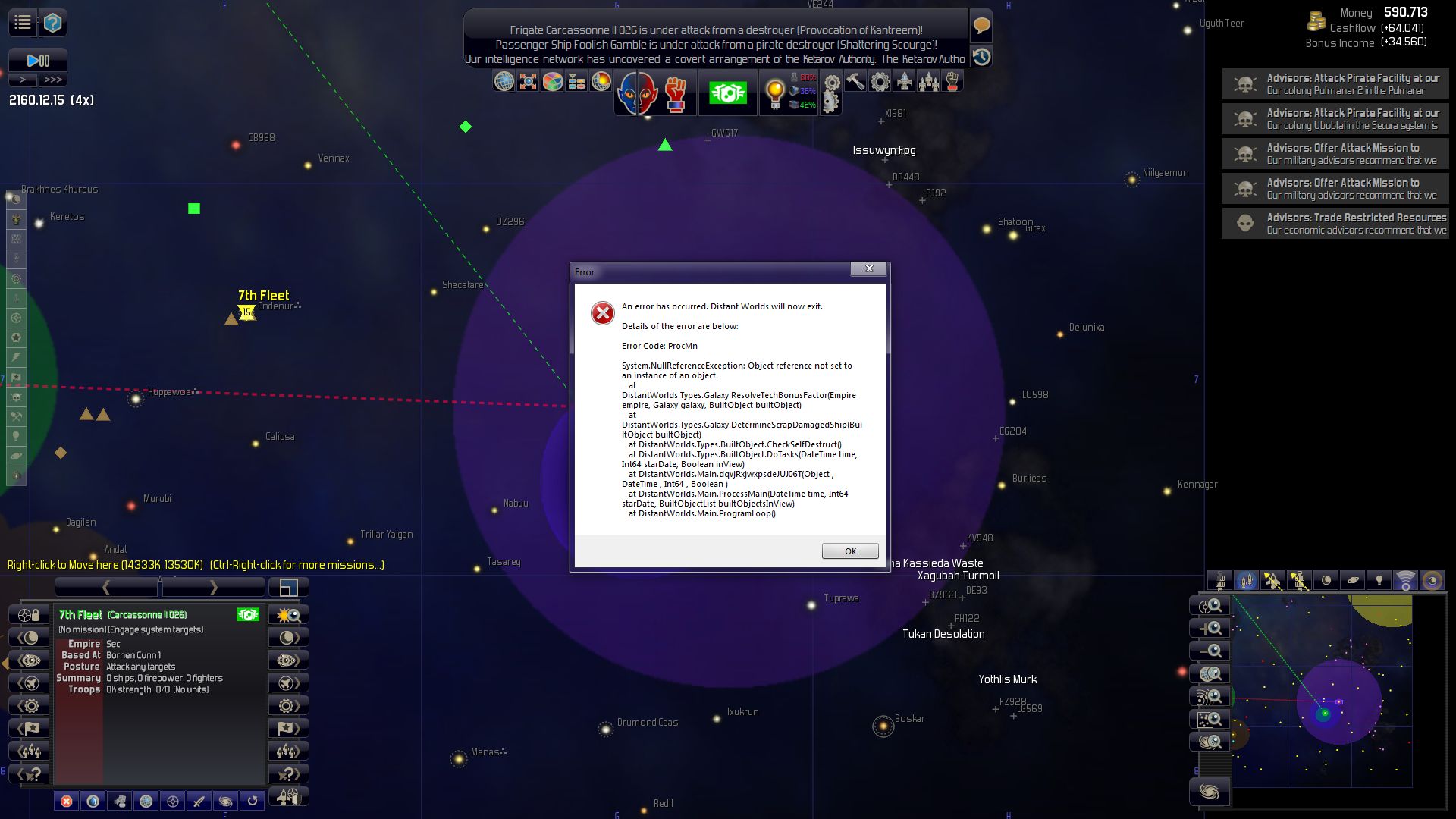Viewport: 1456px width, 819px height.
Task: Toggle minimap light bulb overlay
Action: pyautogui.click(x=1379, y=581)
